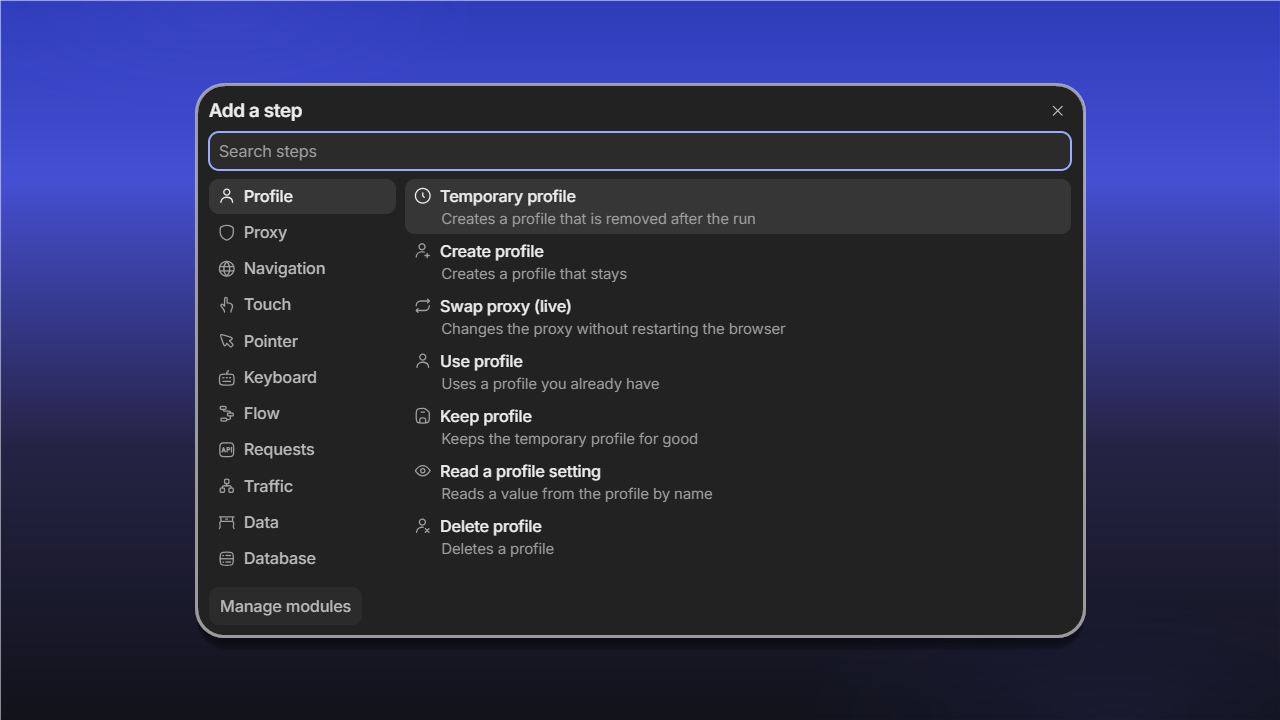
Task: Click the Swap proxy (live) arrows icon
Action: [423, 306]
